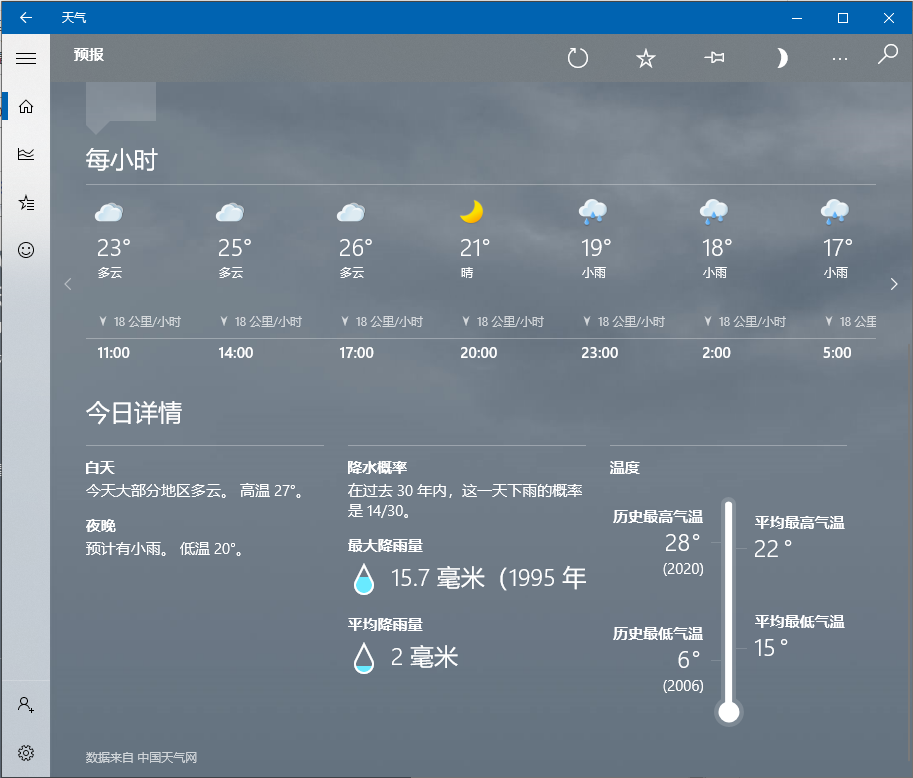Refresh the weather forecast

[x=577, y=58]
